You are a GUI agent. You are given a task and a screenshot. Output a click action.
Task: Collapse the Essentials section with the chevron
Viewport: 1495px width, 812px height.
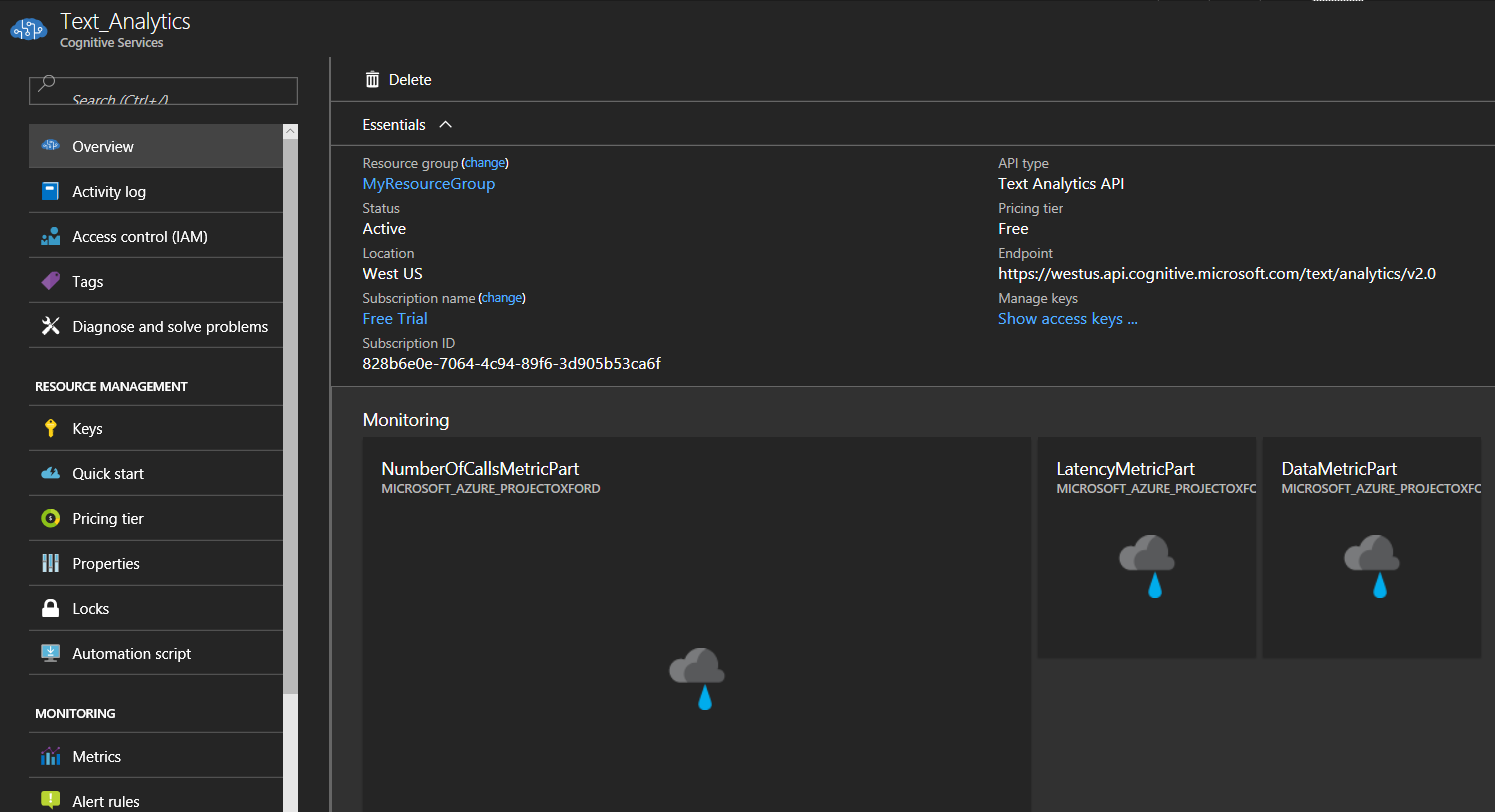446,124
